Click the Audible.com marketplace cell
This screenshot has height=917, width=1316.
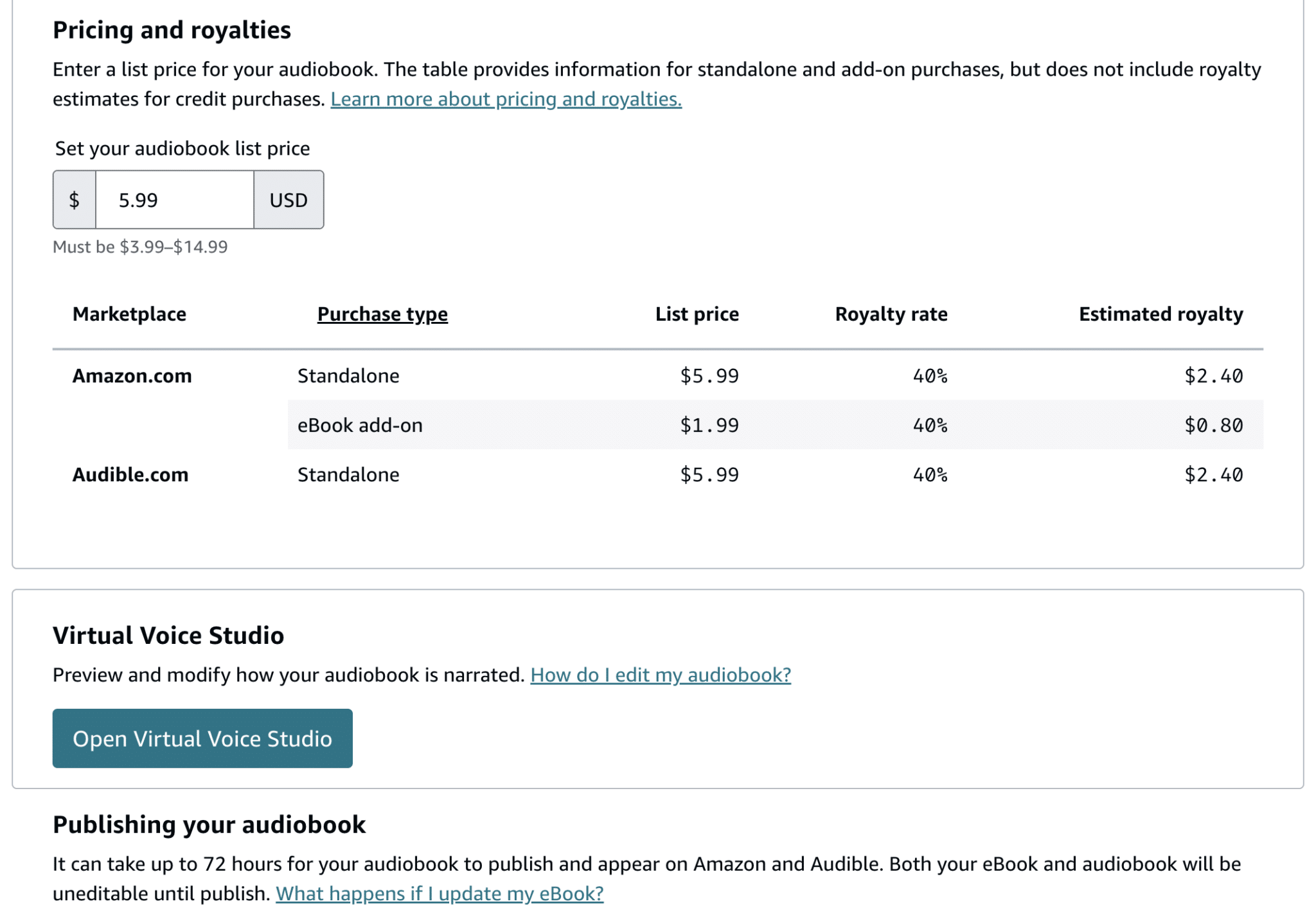pos(130,475)
